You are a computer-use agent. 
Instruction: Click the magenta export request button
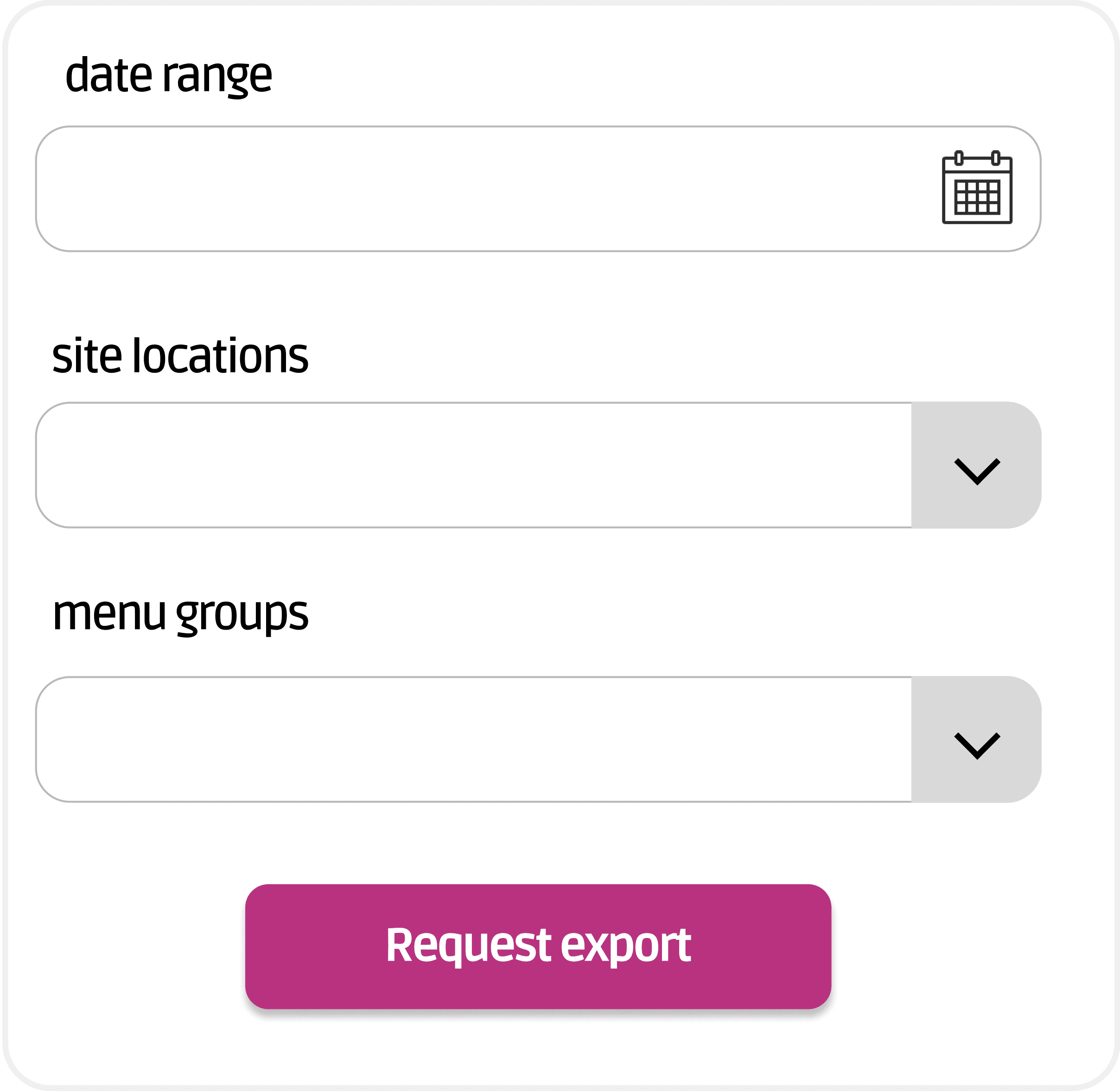tap(538, 947)
